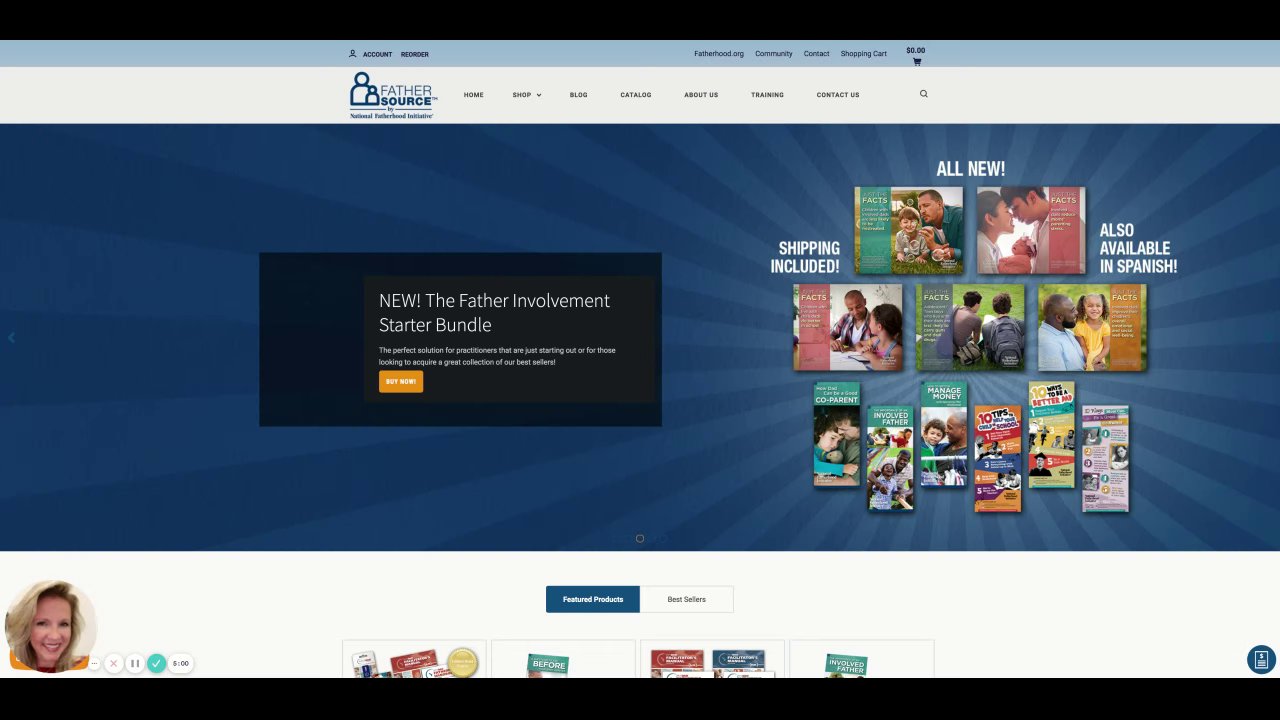Open the Shopping Cart link
Image resolution: width=1280 pixels, height=720 pixels.
[x=864, y=54]
